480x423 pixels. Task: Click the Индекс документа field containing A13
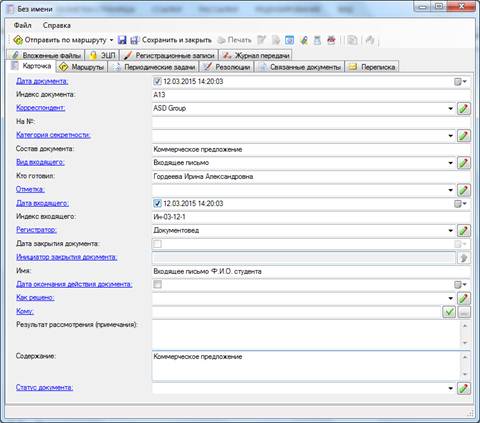click(311, 95)
